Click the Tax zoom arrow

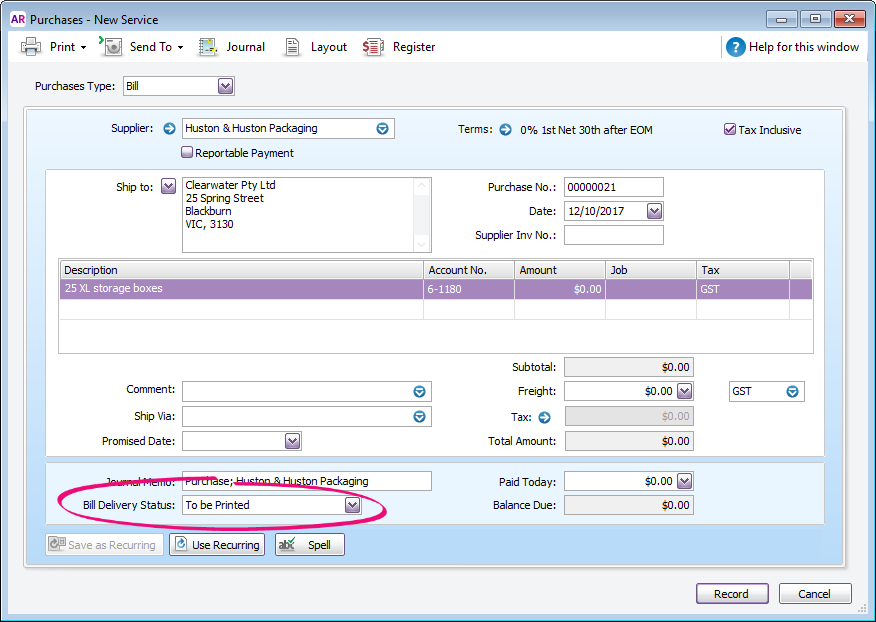click(545, 417)
